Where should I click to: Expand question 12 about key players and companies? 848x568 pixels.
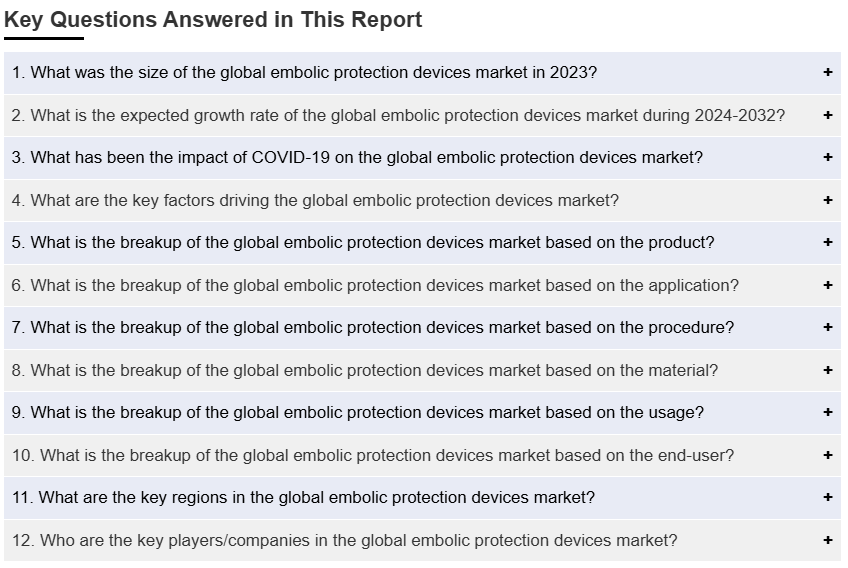point(344,540)
